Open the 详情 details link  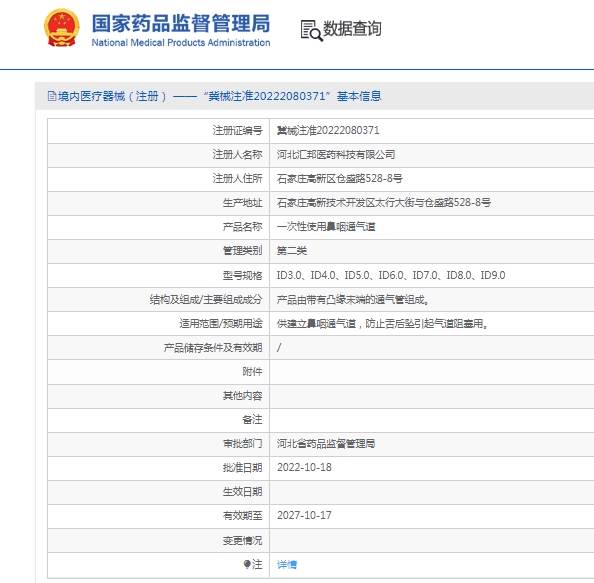287,564
